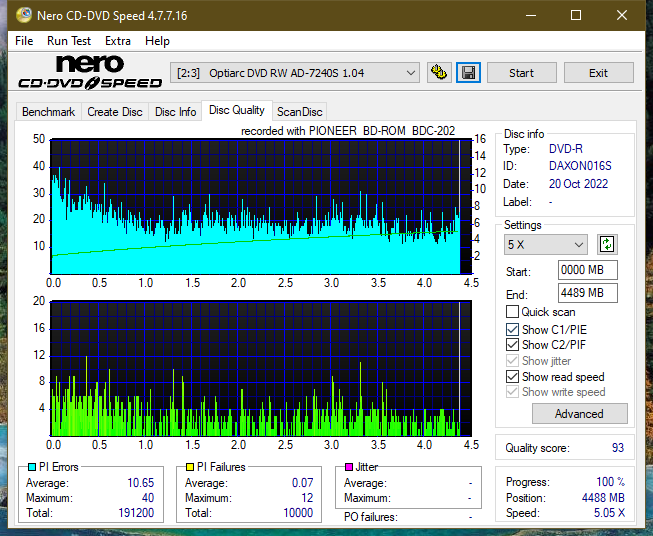Save results using the floppy disk icon

469,73
